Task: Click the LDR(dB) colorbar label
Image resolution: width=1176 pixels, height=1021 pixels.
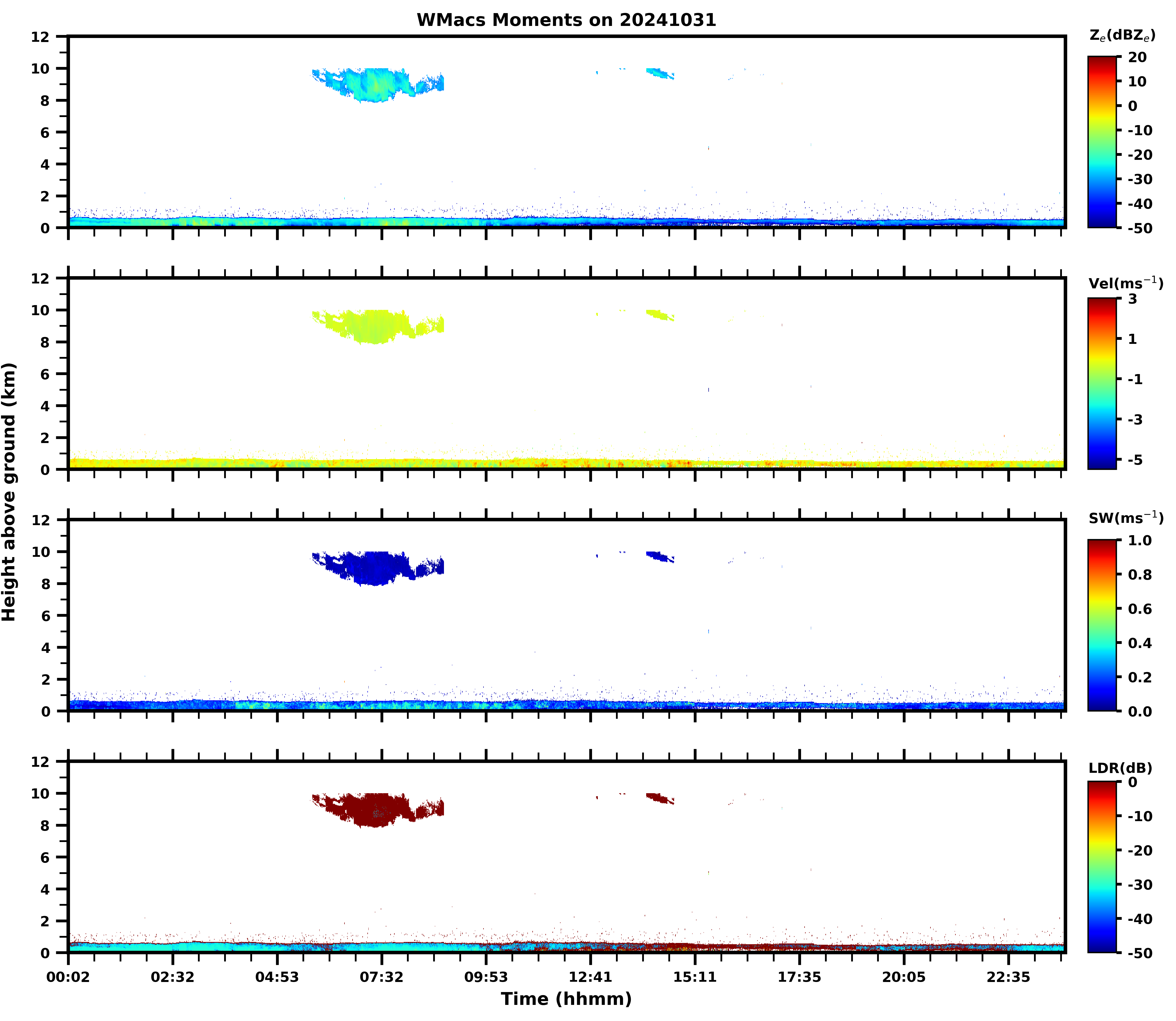Action: [1120, 768]
